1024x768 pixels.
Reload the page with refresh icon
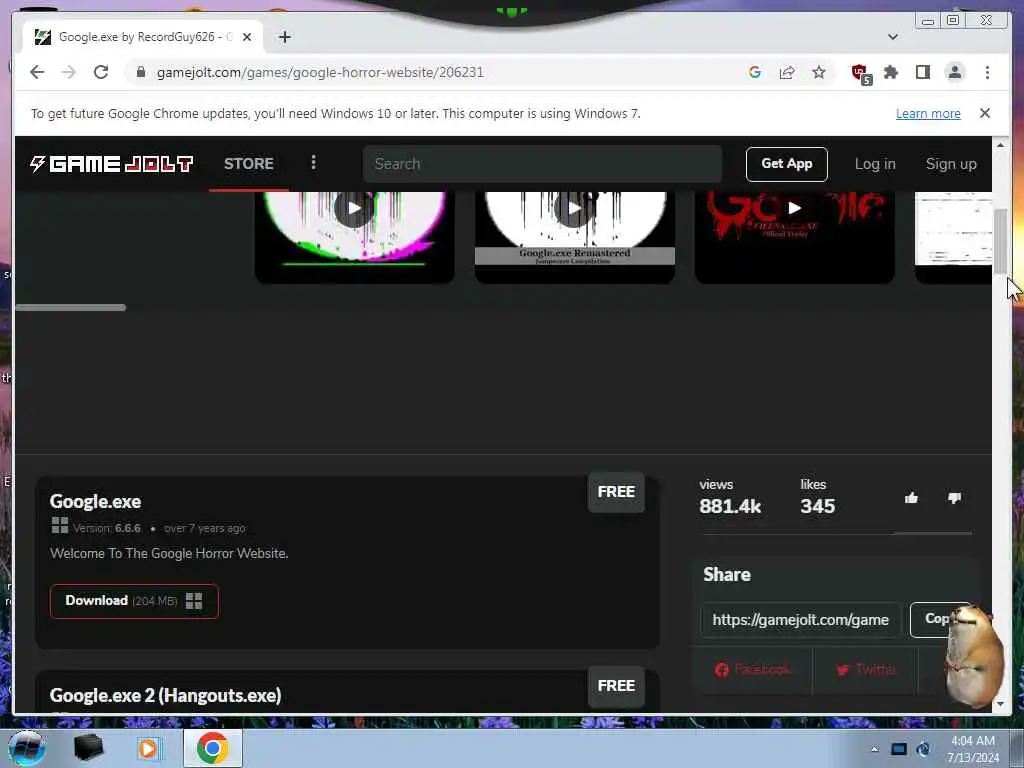(101, 72)
